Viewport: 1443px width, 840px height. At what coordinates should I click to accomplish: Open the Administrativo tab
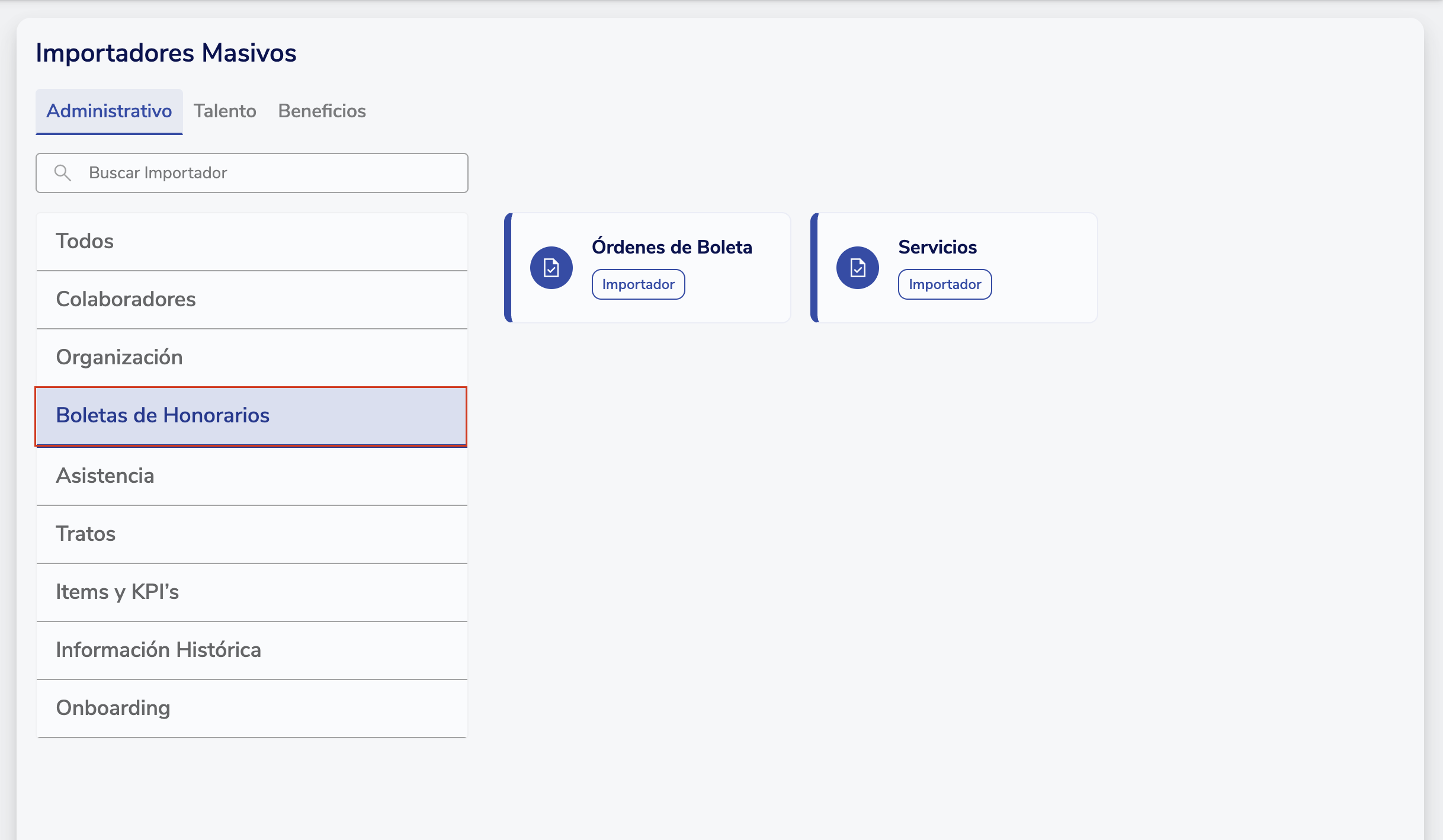tap(109, 111)
